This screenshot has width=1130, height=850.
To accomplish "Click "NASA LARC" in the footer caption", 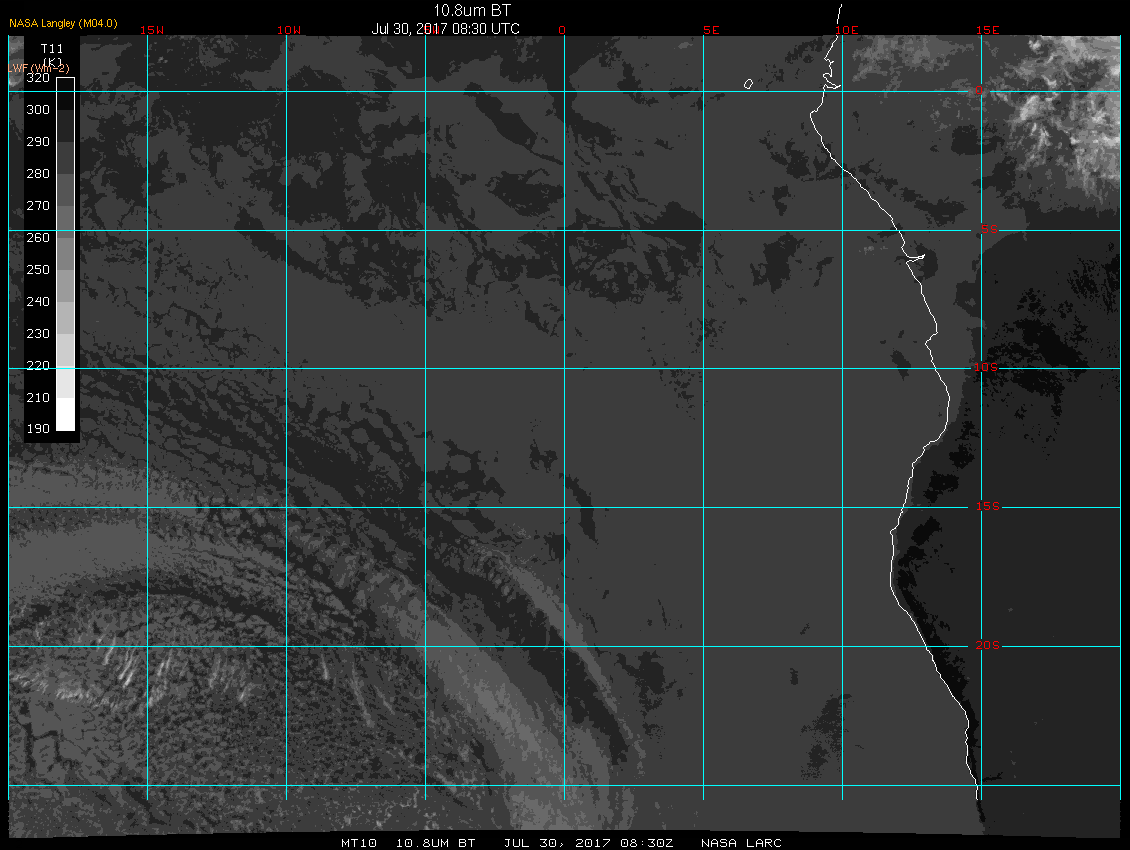I will 741,843.
